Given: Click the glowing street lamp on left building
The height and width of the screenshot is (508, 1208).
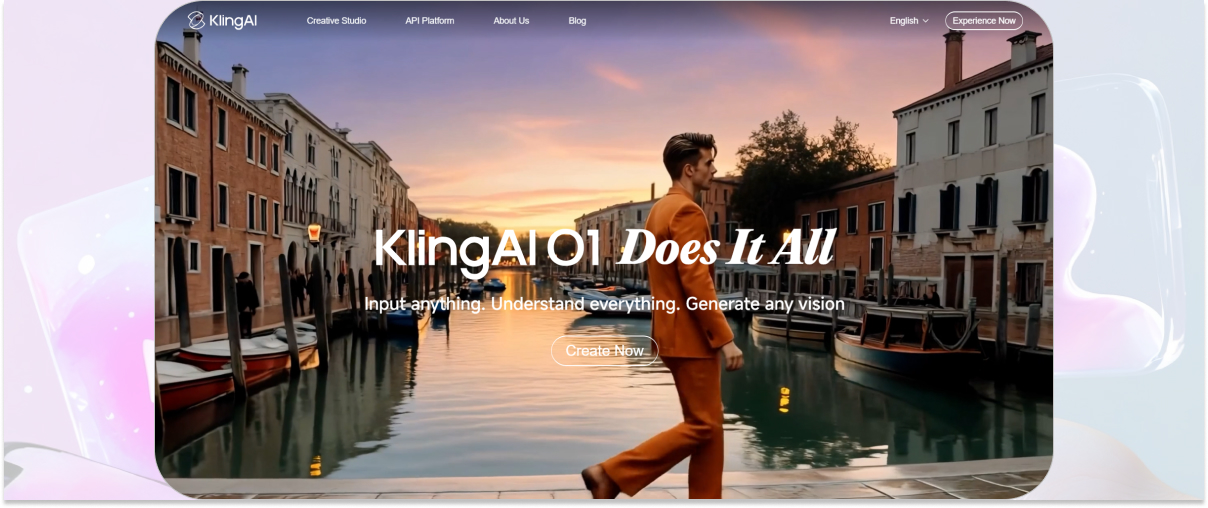Looking at the screenshot, I should (x=314, y=233).
